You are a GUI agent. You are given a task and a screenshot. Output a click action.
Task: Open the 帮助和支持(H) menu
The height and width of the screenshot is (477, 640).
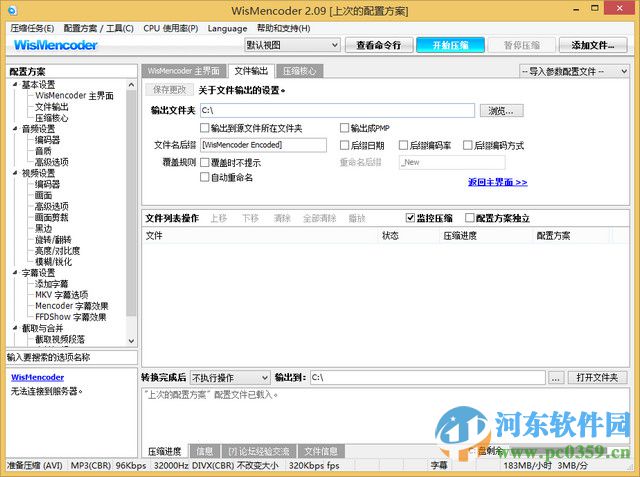283,28
